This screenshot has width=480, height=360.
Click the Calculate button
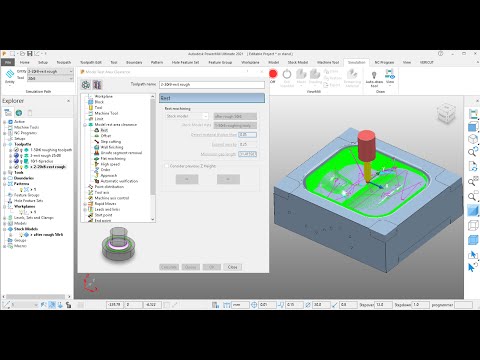[x=169, y=267]
